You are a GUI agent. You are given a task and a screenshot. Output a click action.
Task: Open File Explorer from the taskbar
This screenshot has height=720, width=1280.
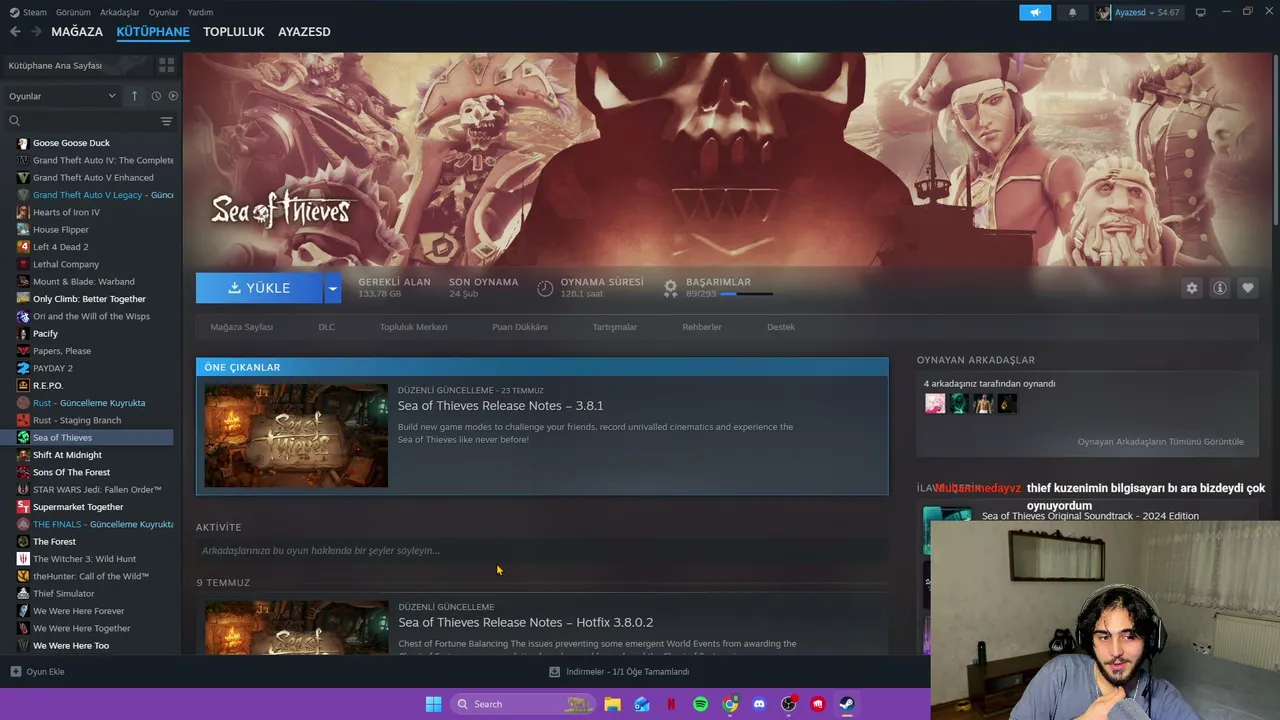click(x=612, y=704)
